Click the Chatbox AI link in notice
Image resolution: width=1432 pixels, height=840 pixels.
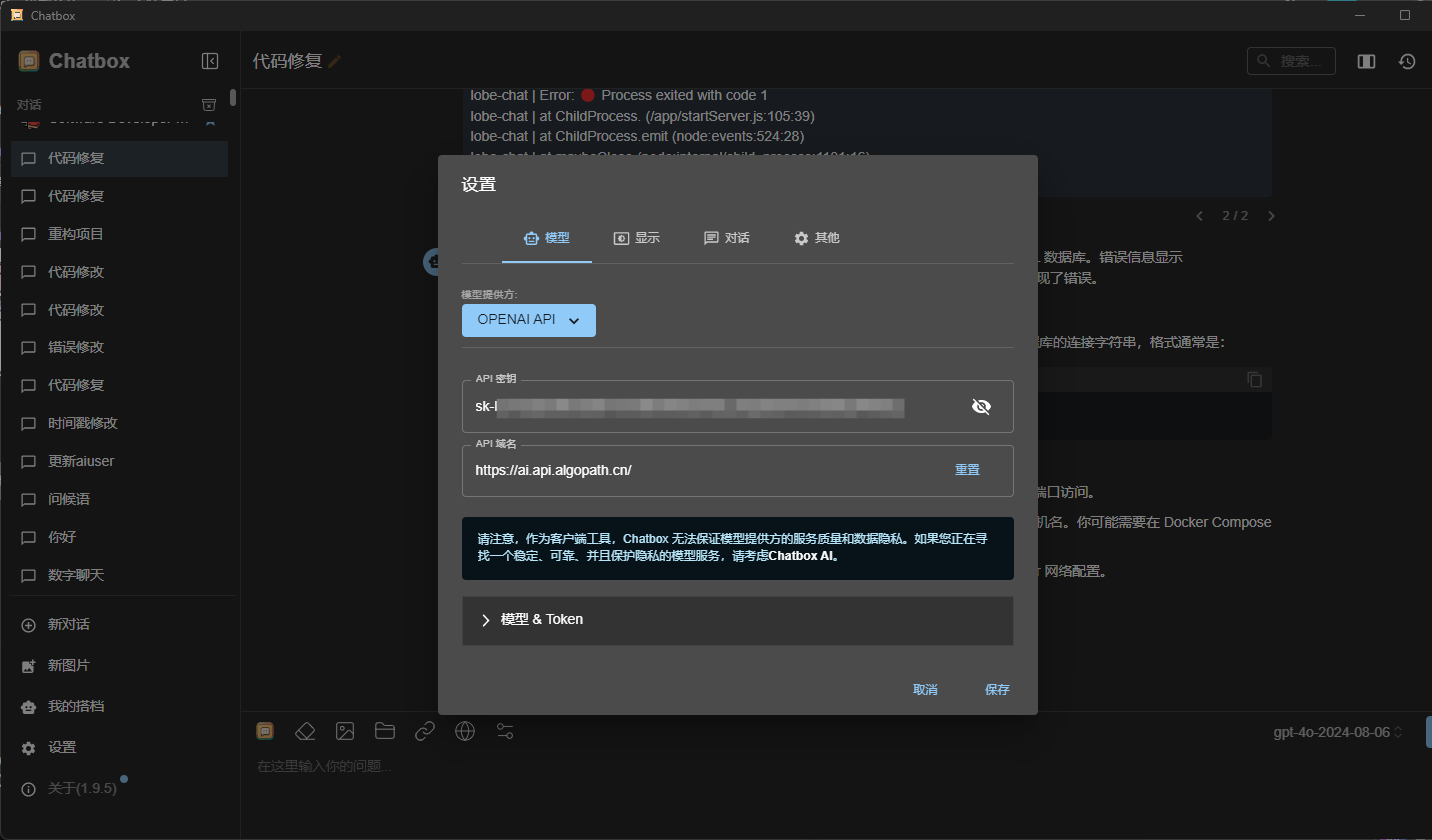click(x=802, y=557)
